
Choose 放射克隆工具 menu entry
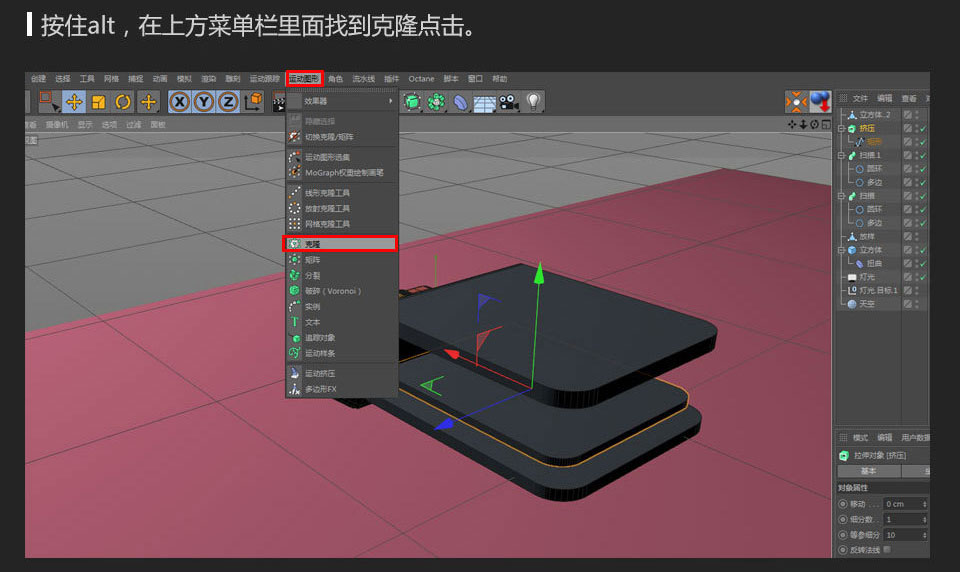point(342,209)
